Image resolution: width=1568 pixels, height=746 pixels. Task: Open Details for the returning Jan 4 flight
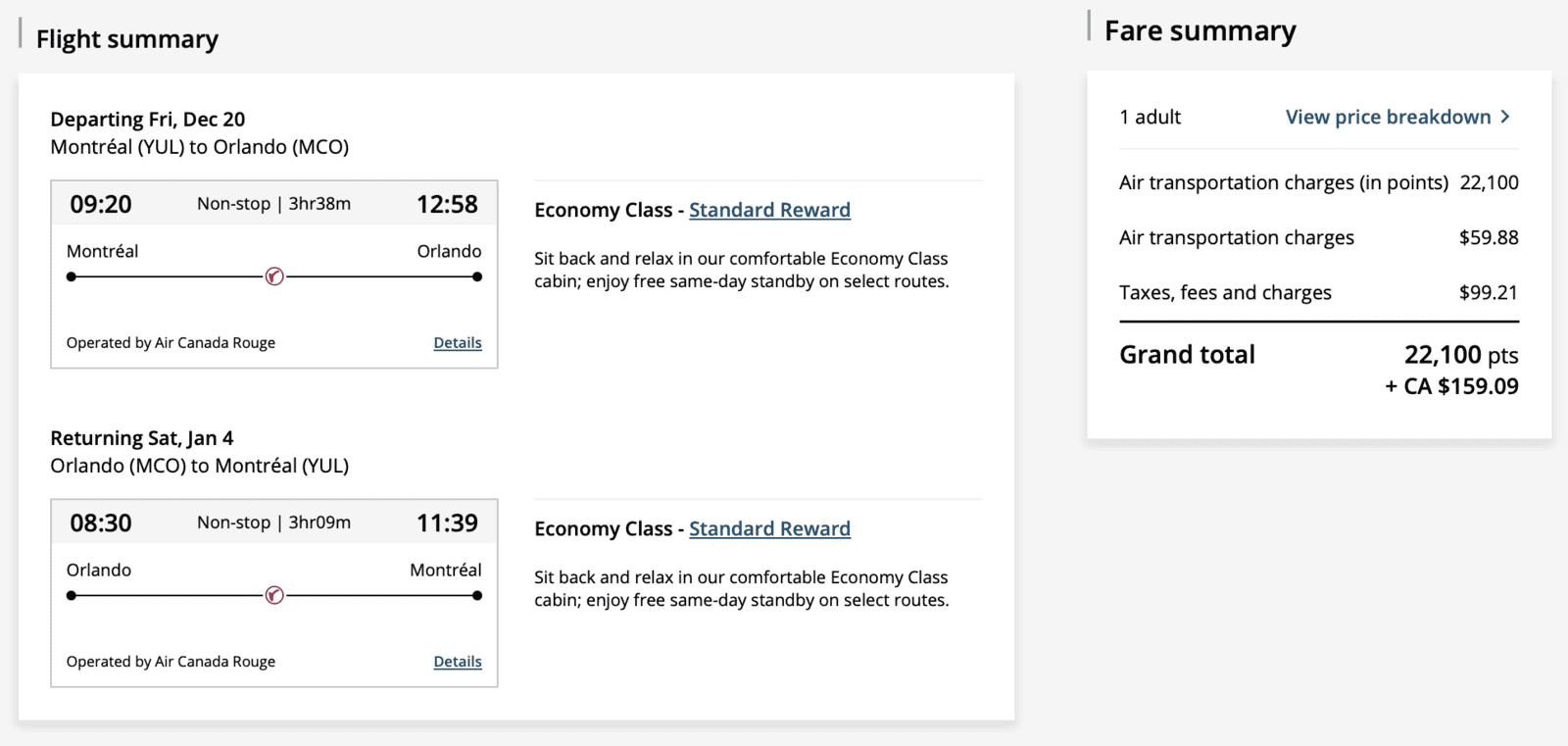457,661
